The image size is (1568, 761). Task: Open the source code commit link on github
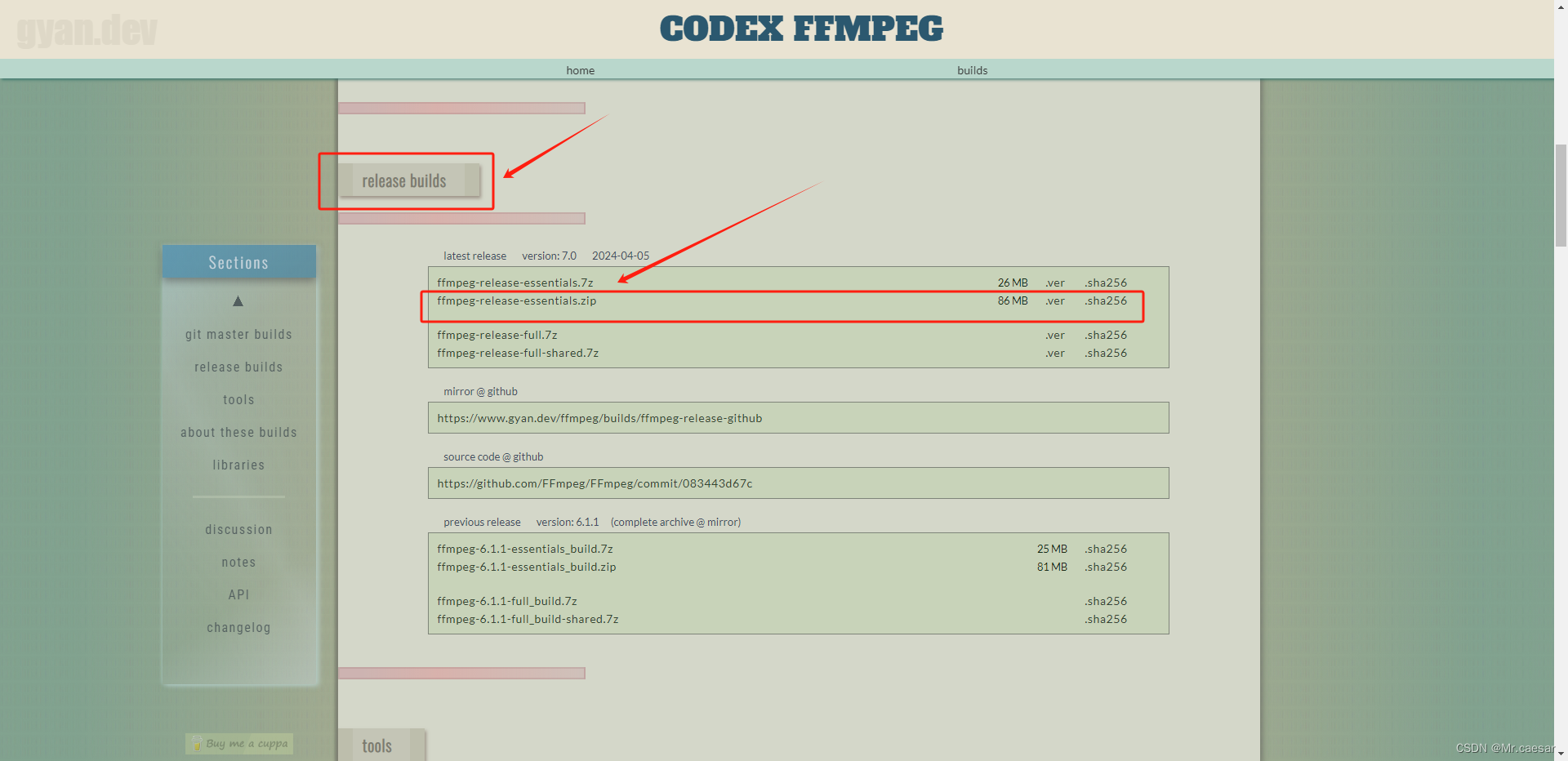click(594, 483)
